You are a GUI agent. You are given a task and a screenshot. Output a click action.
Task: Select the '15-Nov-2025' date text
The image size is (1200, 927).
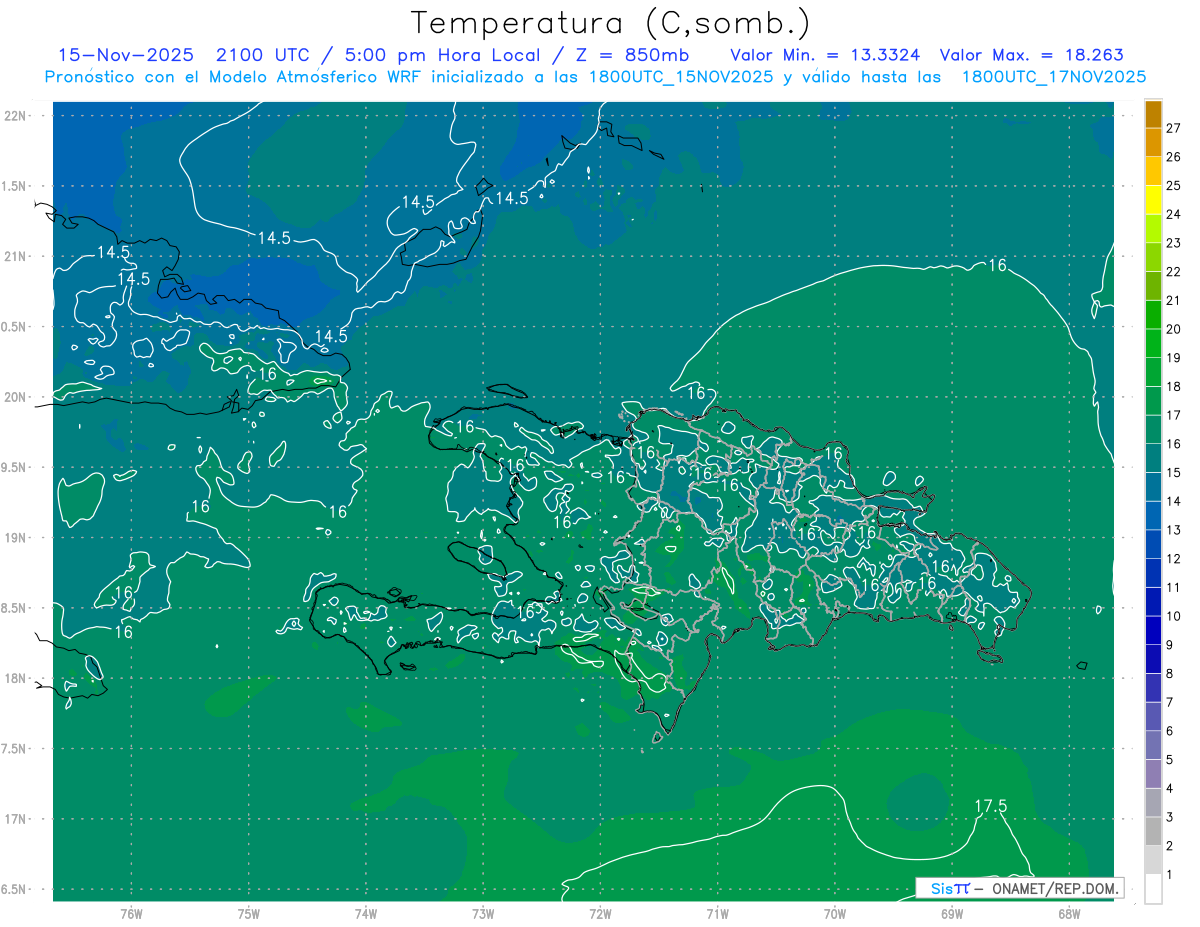tap(125, 55)
